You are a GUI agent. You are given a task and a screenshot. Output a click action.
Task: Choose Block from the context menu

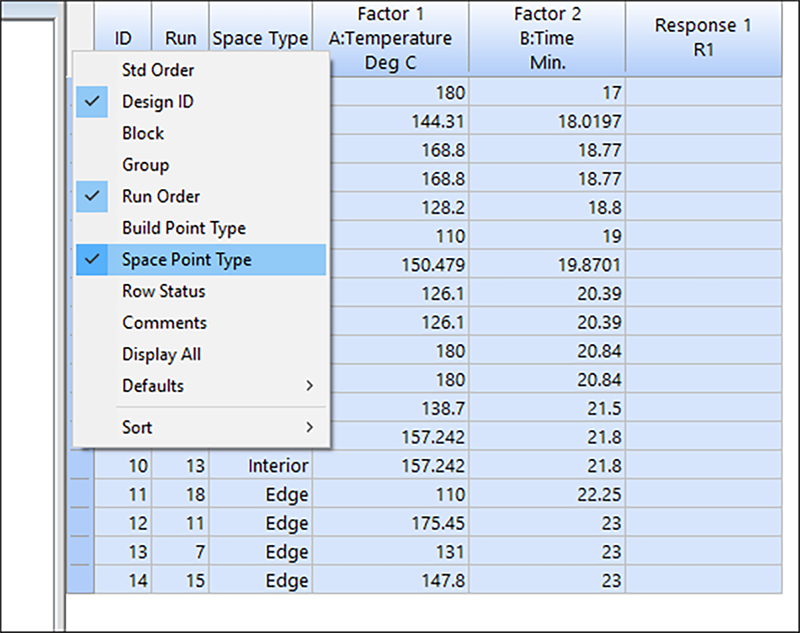143,133
